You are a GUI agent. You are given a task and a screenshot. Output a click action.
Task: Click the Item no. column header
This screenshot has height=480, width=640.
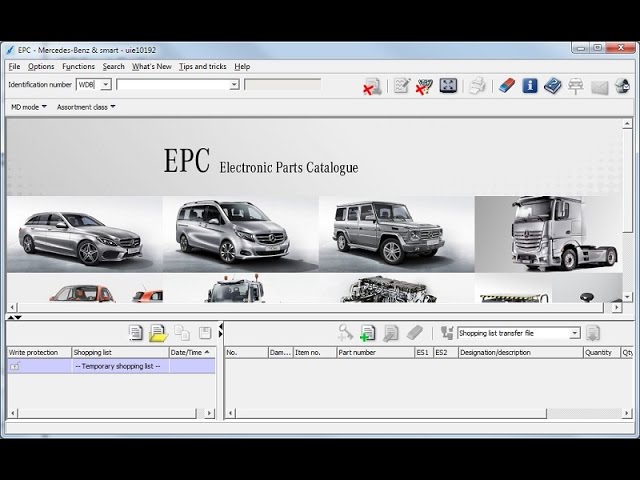pos(314,352)
